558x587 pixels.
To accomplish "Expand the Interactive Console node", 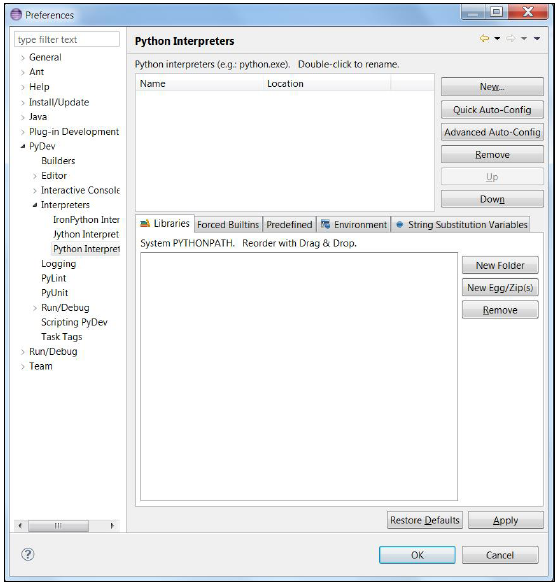I will click(x=35, y=191).
